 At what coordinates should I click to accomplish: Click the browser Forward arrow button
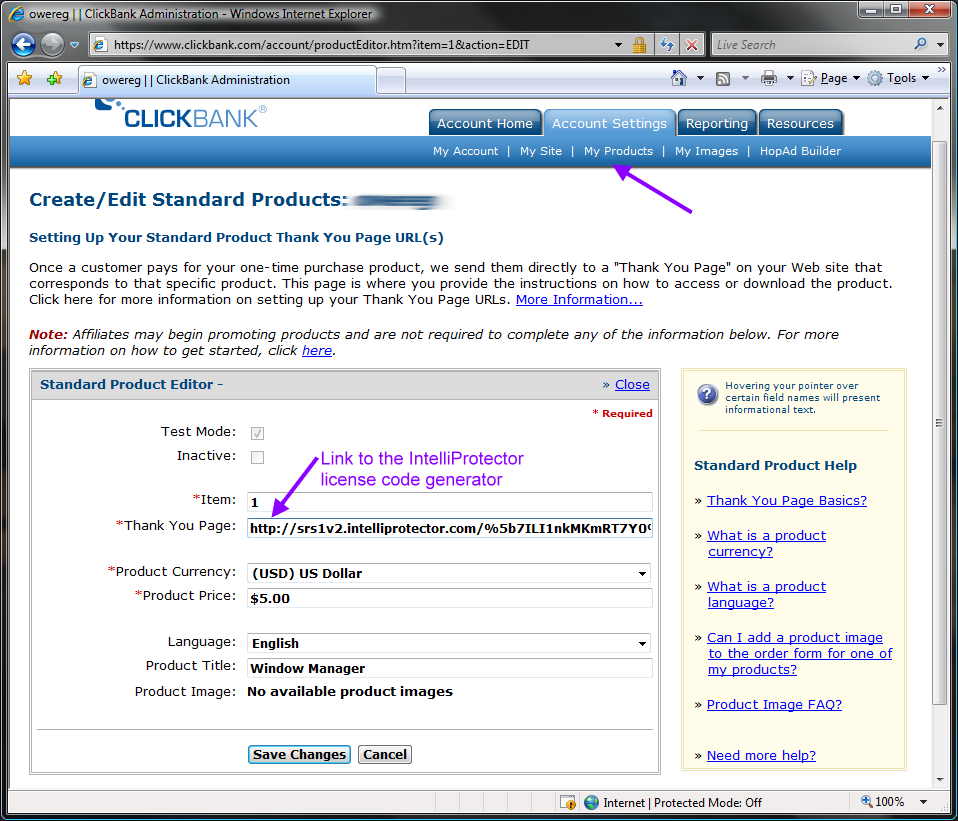[x=53, y=45]
